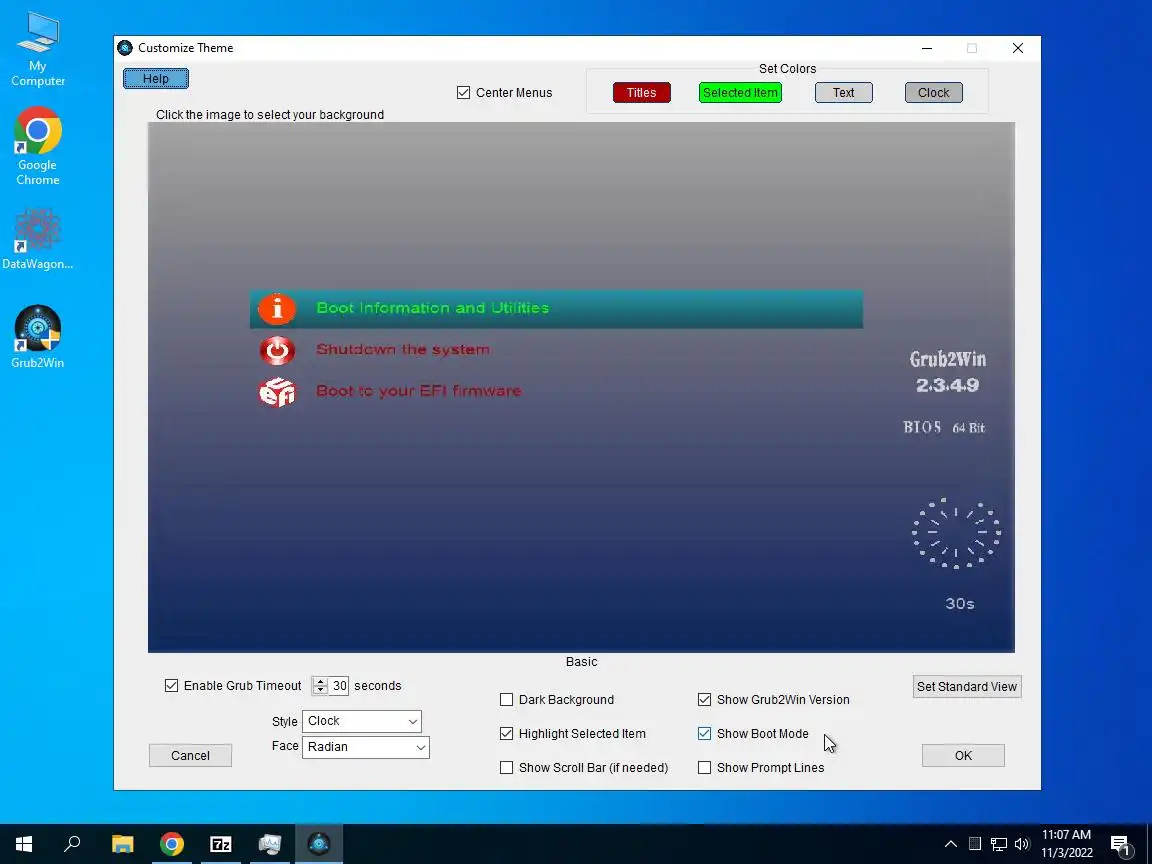Close the Customize Theme window
Viewport: 1152px width, 864px height.
tap(1018, 48)
